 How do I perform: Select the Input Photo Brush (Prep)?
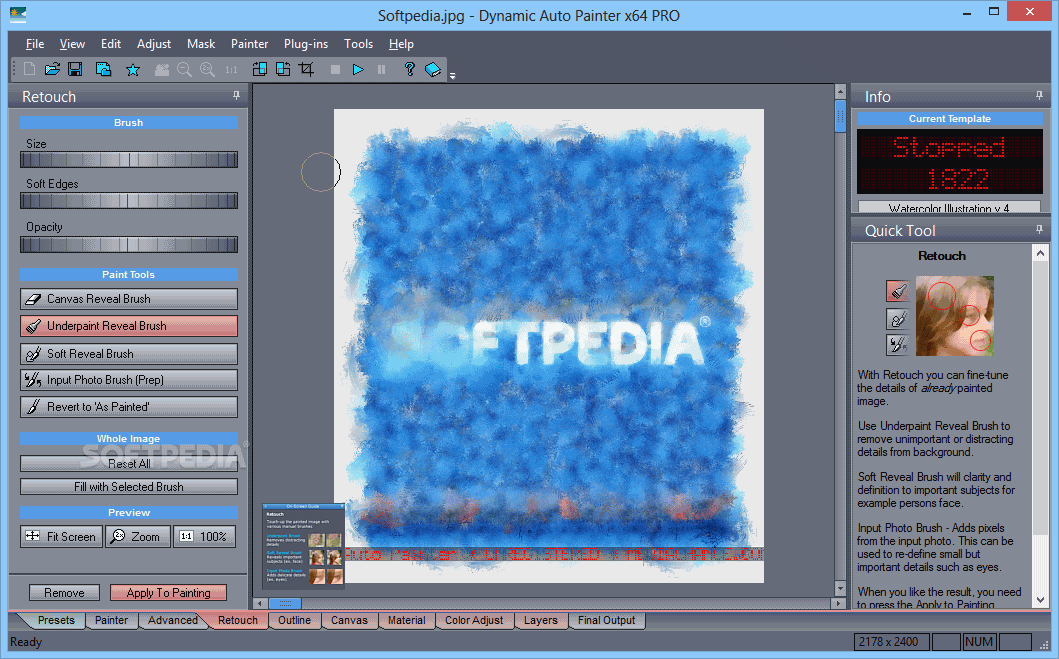coord(129,379)
